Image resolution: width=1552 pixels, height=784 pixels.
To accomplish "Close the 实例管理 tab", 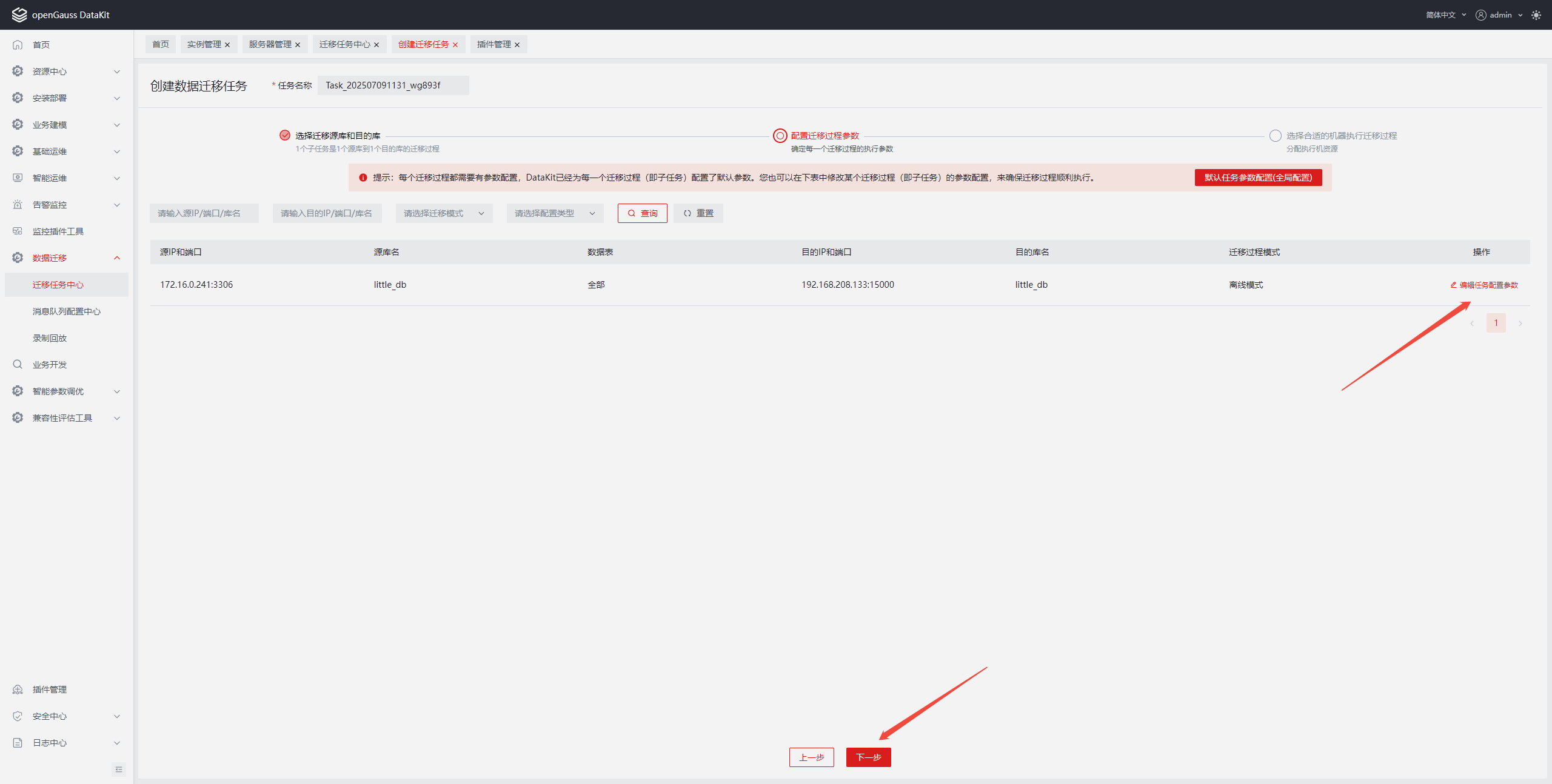I will 227,45.
